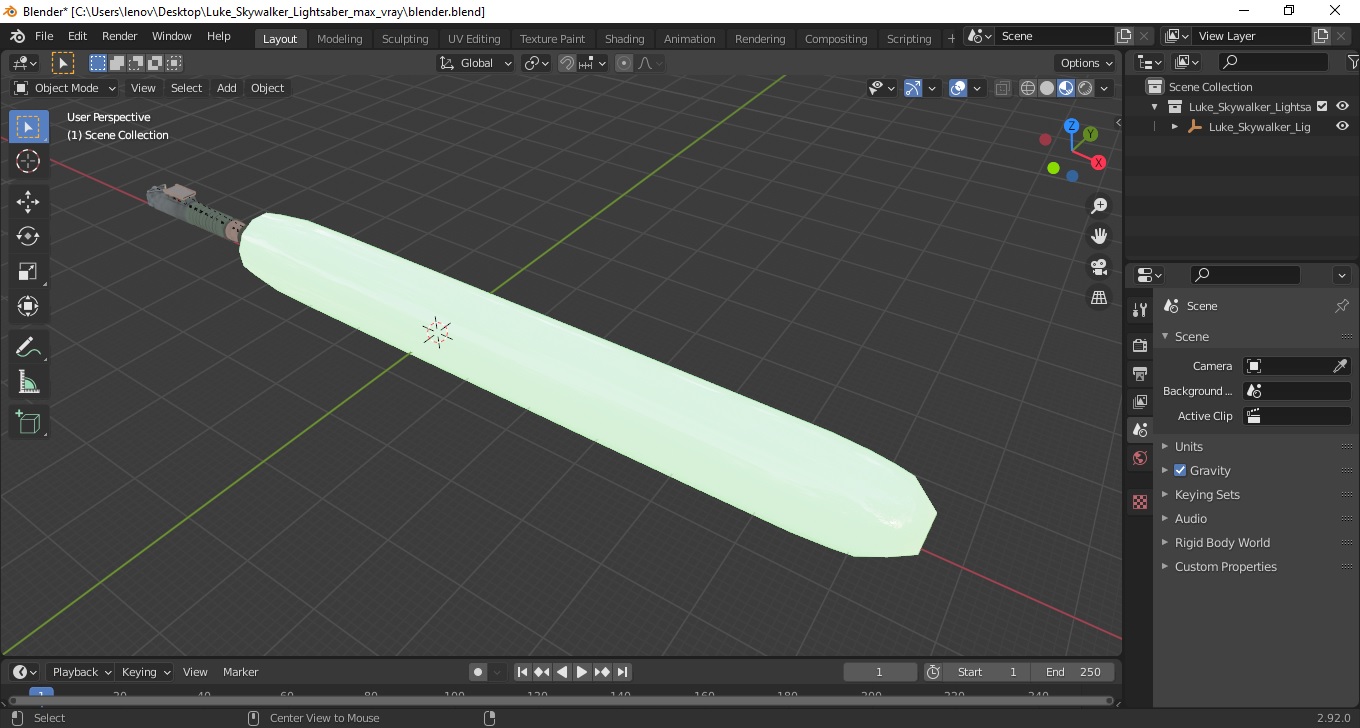Toggle the Gravity checkbox
Viewport: 1360px width, 728px height.
1180,470
